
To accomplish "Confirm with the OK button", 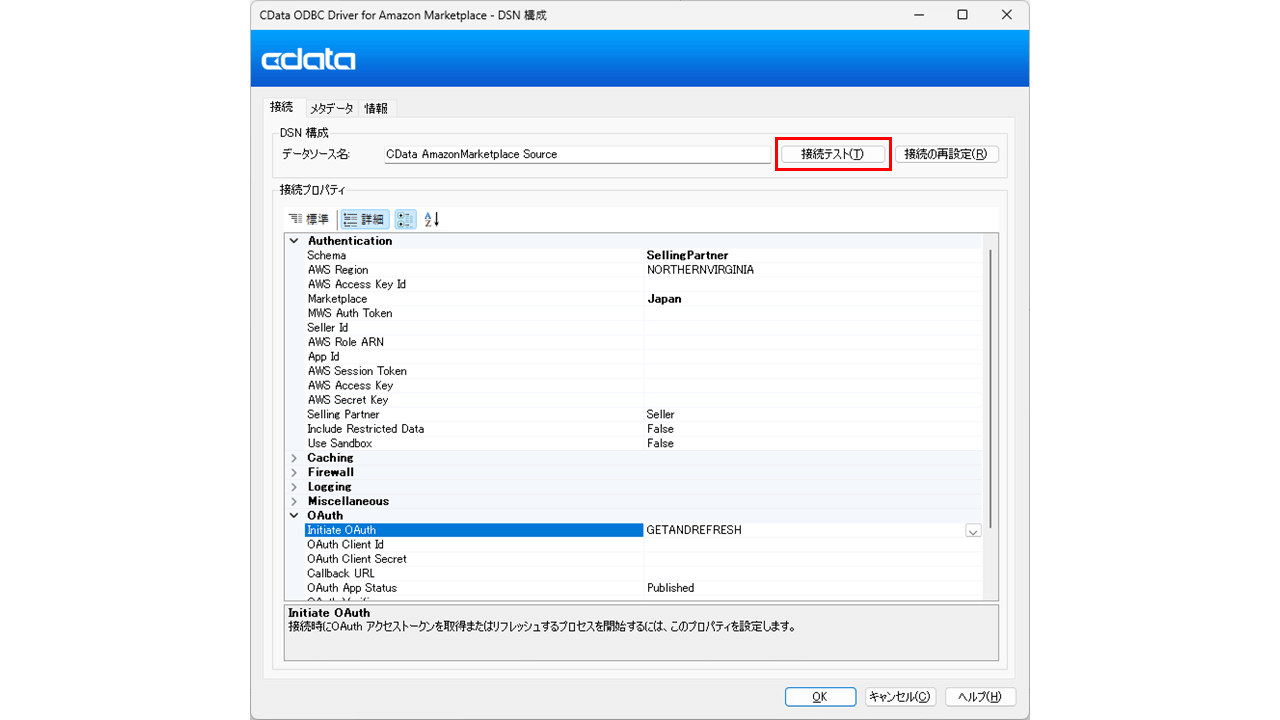I will [x=820, y=697].
